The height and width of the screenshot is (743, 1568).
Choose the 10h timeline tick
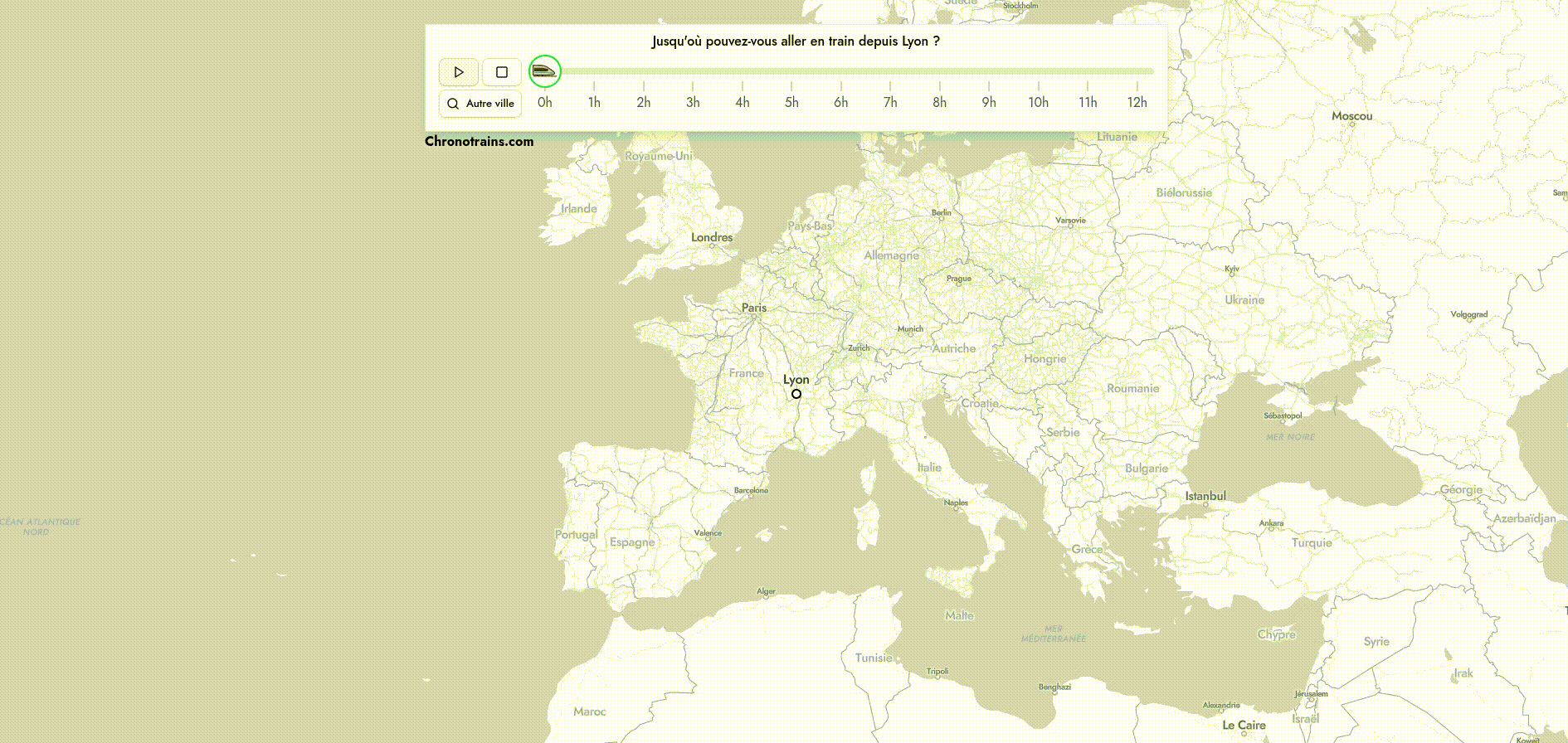1038,102
